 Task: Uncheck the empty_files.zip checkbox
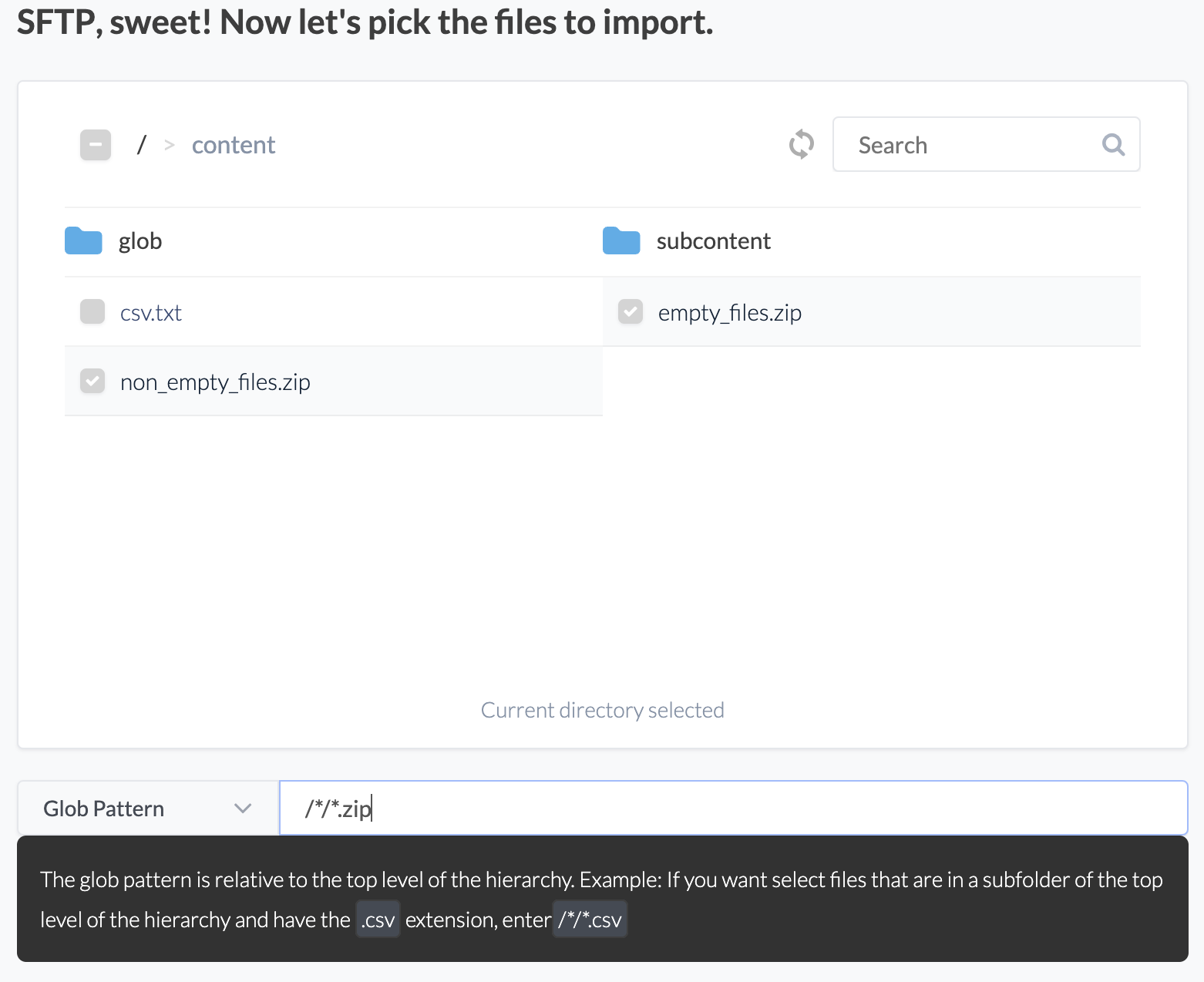click(631, 312)
